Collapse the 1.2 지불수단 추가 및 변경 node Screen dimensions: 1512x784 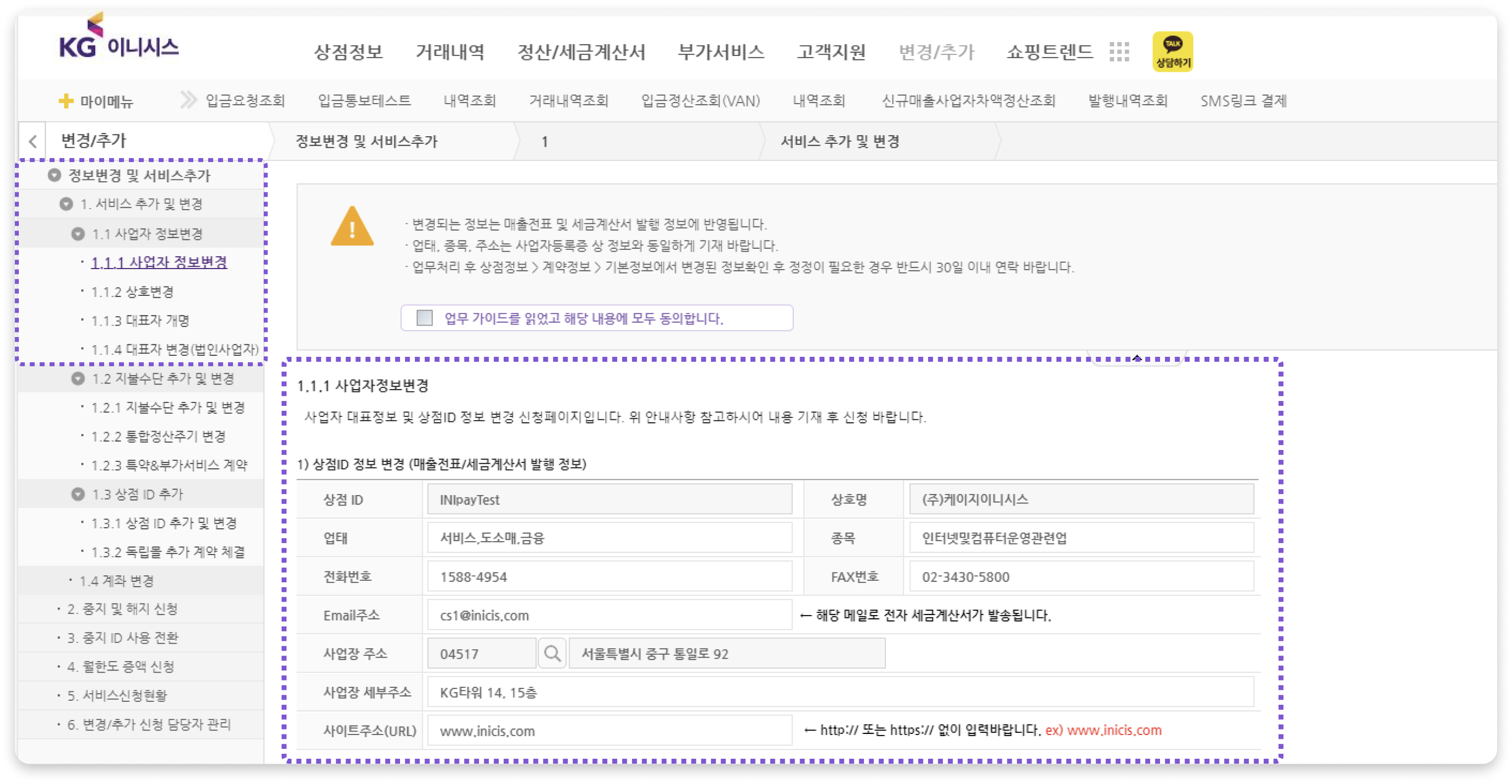78,379
